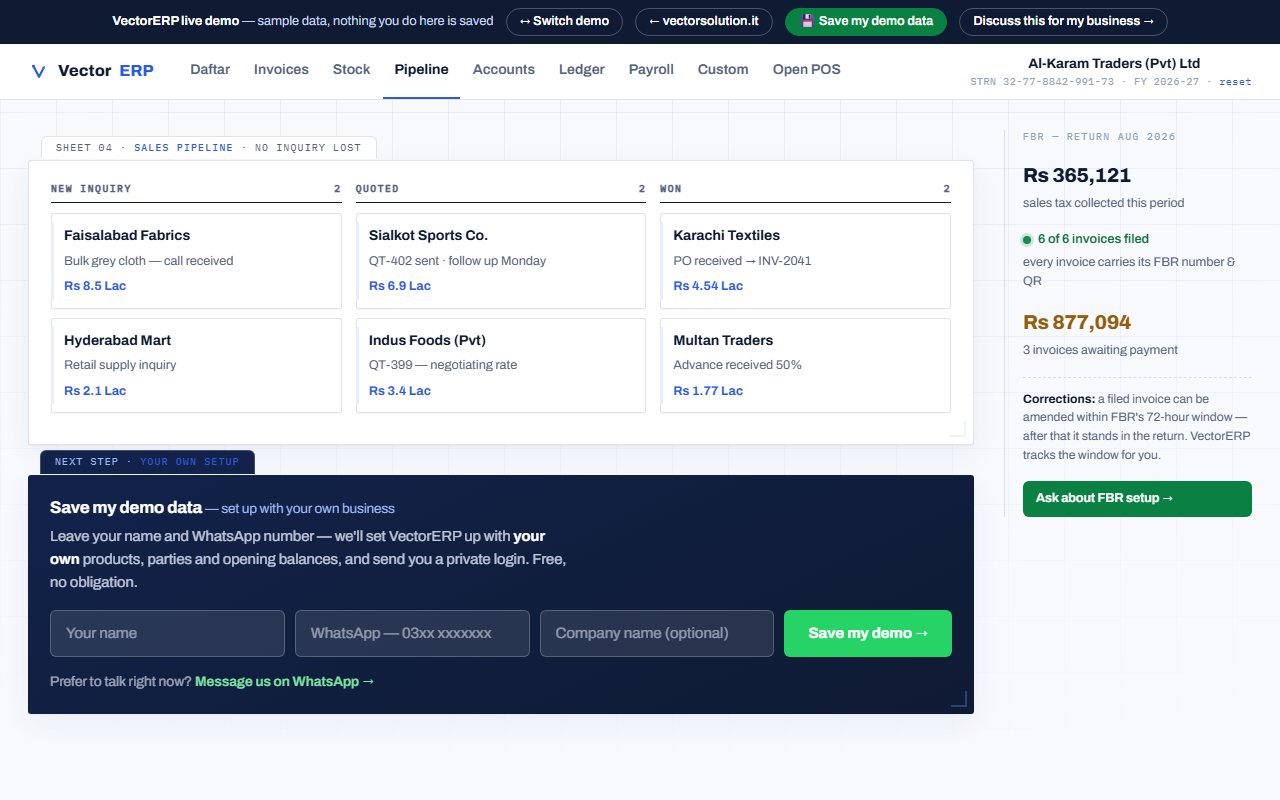Viewport: 1280px width, 800px height.
Task: Click the Rs 365,121 sales tax figure
Action: tap(1077, 176)
